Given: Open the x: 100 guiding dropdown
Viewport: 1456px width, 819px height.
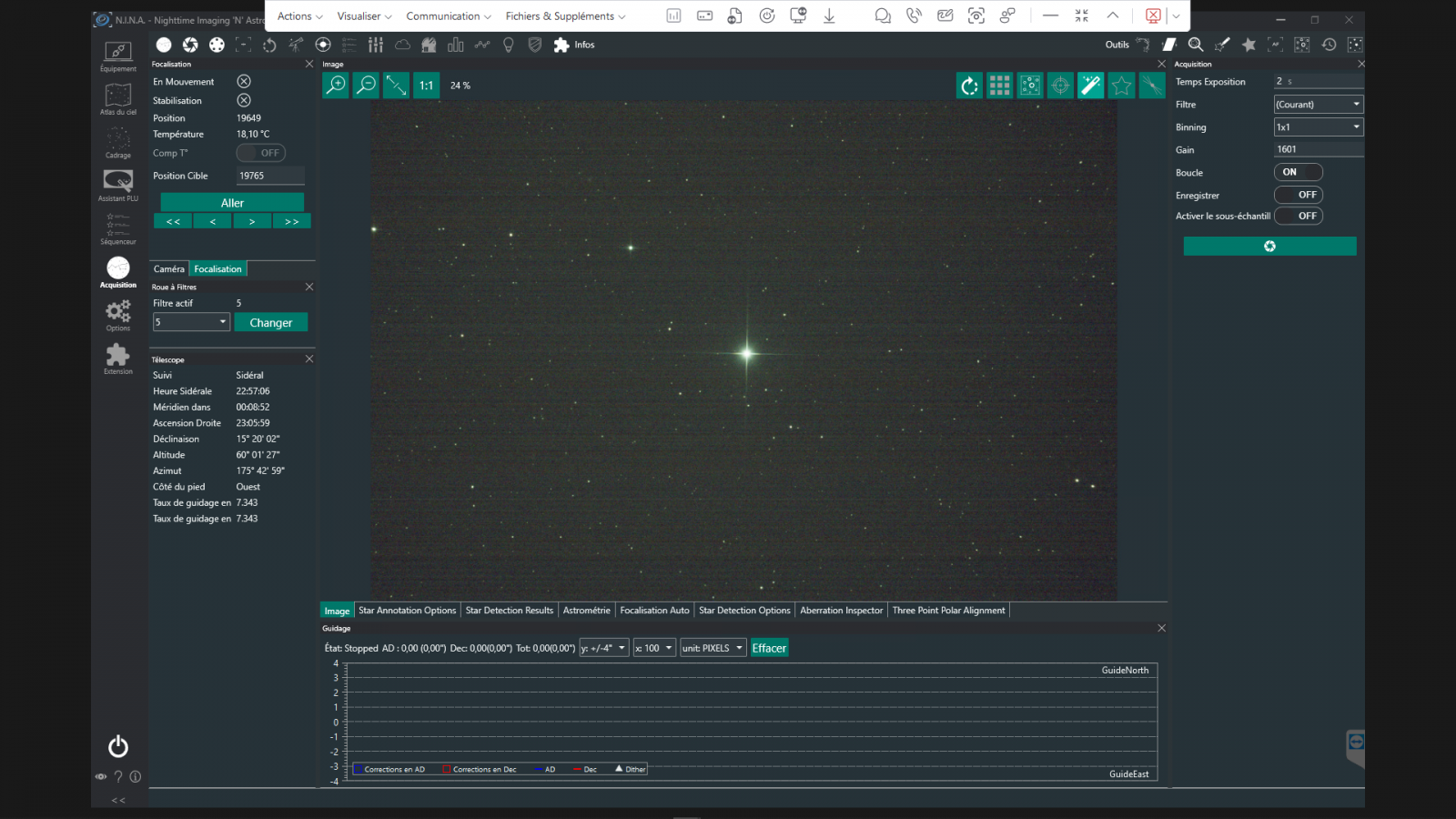Looking at the screenshot, I should point(654,648).
